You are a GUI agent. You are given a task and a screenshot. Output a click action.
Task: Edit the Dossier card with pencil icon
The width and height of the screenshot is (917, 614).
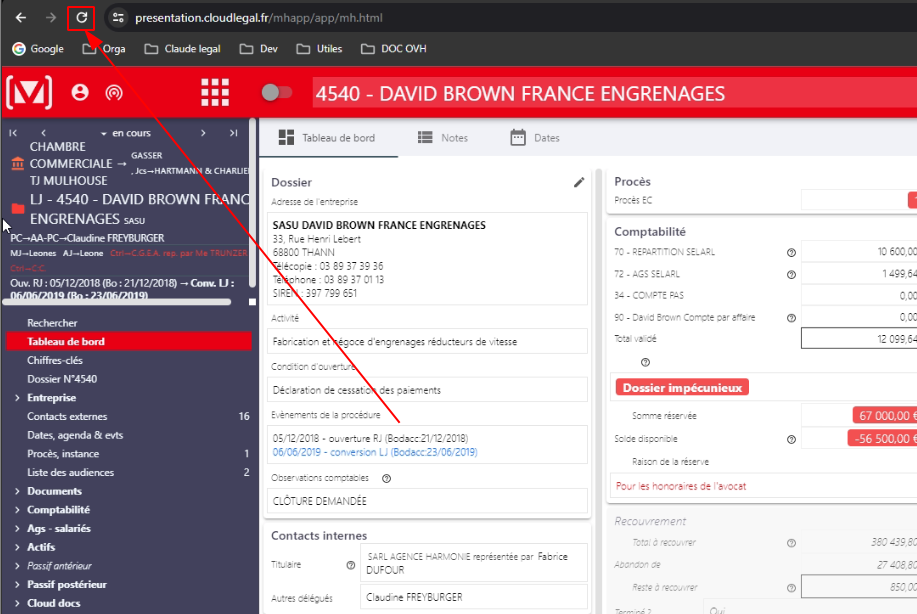(579, 182)
